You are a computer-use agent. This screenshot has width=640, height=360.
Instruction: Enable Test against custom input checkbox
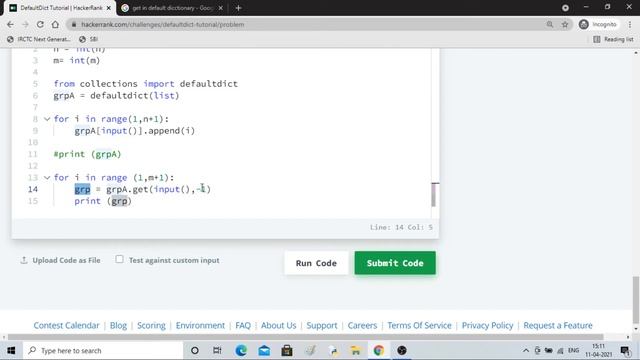pyautogui.click(x=119, y=259)
